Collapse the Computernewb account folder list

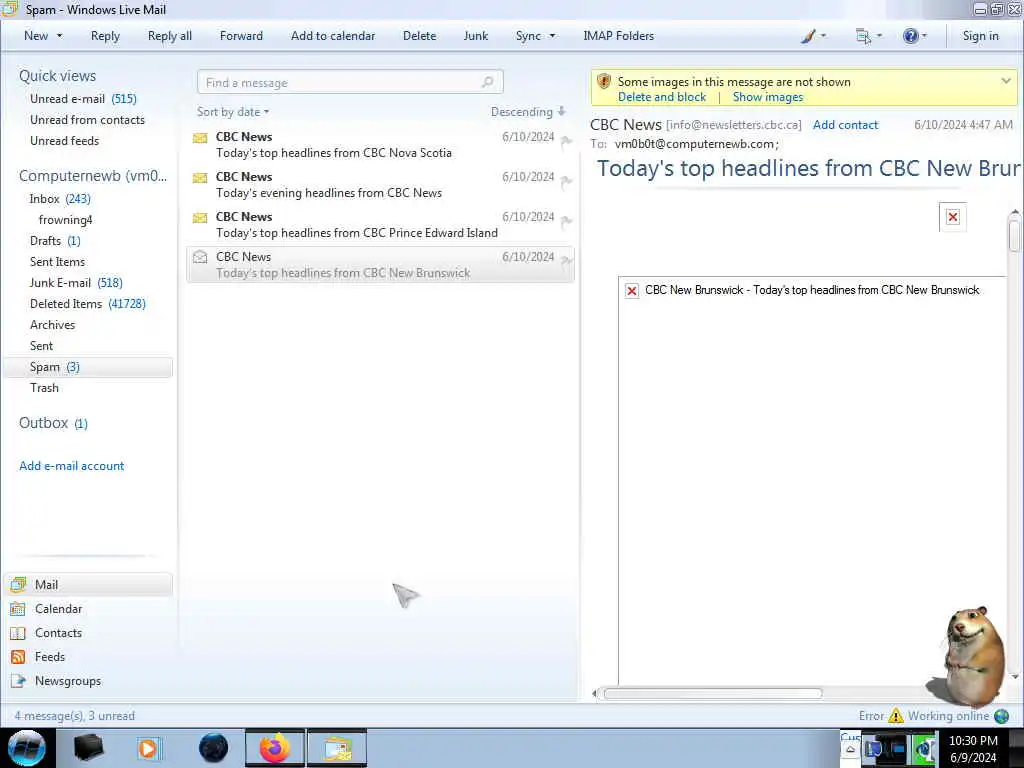[93, 176]
